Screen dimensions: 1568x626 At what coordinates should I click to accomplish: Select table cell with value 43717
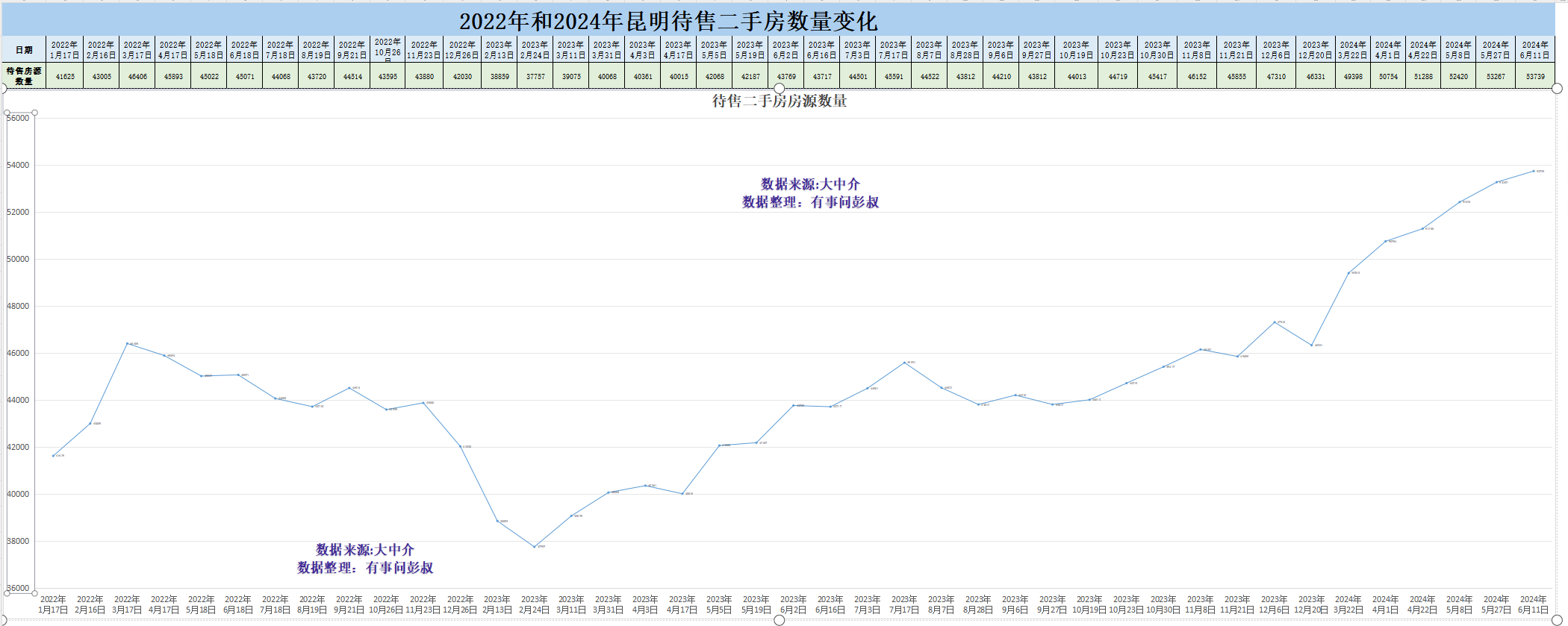[822, 76]
